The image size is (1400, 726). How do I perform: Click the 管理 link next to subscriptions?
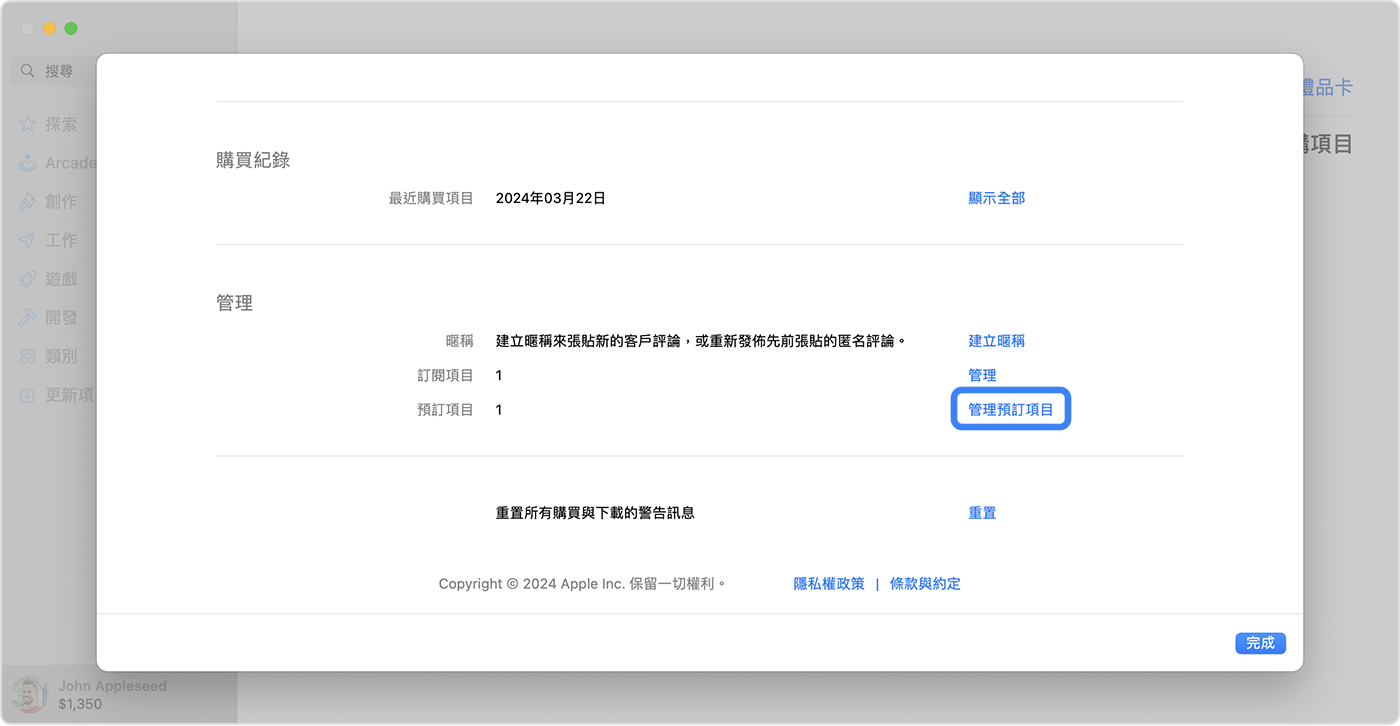coord(982,375)
